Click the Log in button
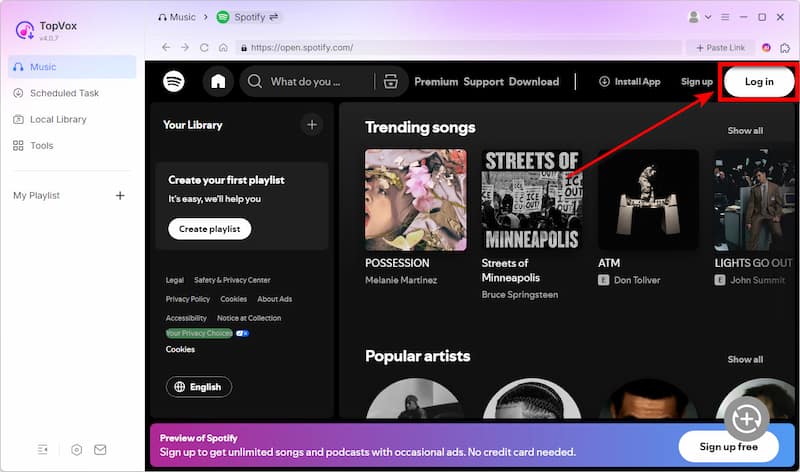This screenshot has height=472, width=800. 759,82
